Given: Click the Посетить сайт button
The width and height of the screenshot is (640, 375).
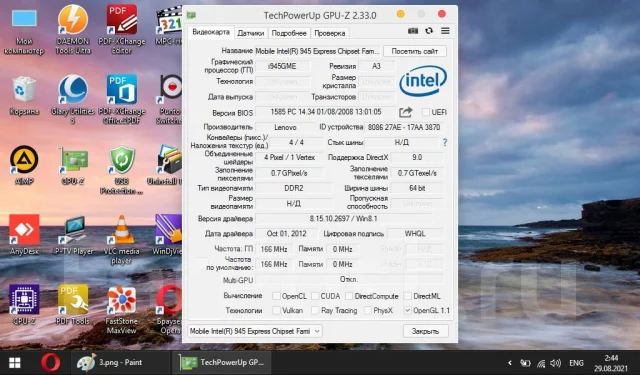Looking at the screenshot, I should tap(415, 51).
